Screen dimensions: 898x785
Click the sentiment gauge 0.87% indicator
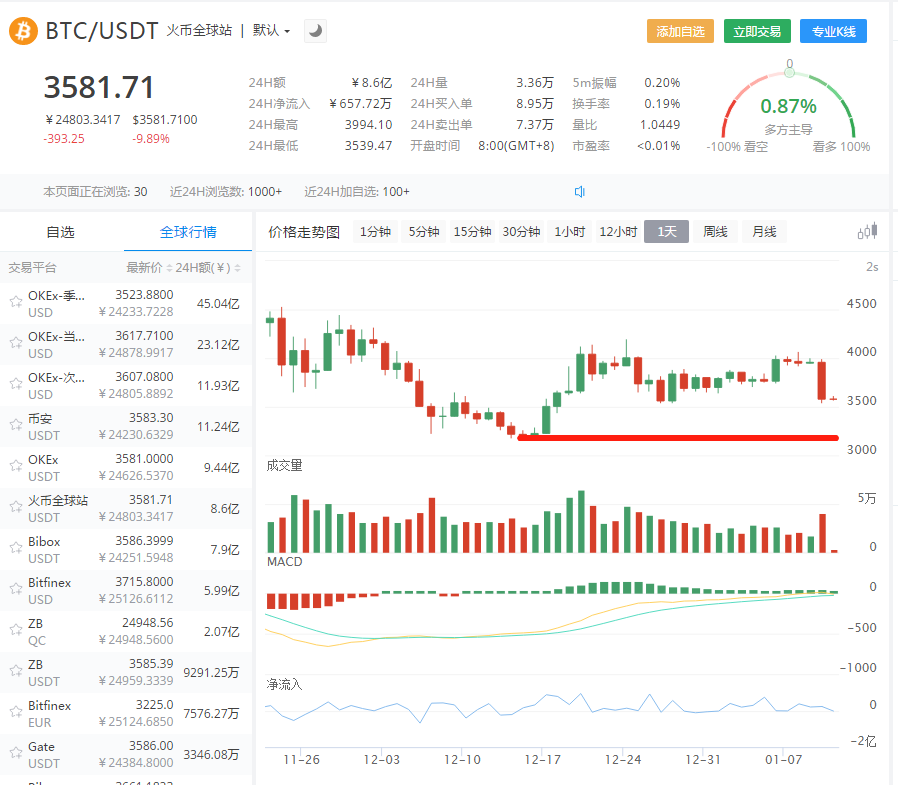click(788, 106)
